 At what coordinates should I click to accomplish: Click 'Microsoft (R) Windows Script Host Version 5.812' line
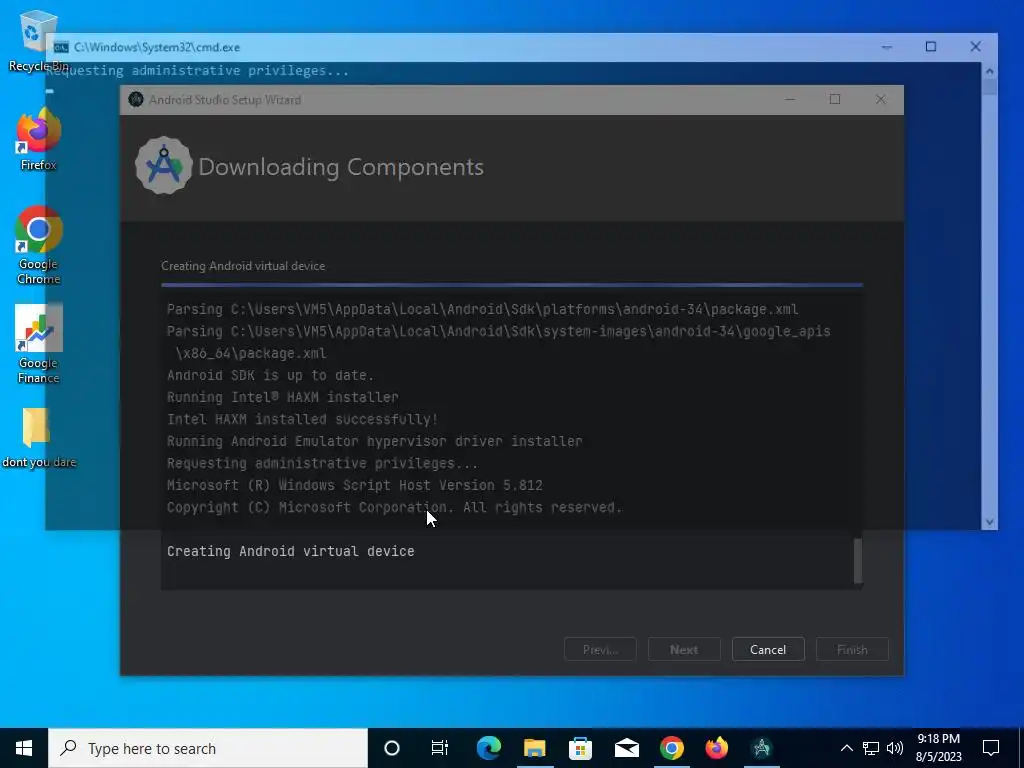tap(355, 485)
